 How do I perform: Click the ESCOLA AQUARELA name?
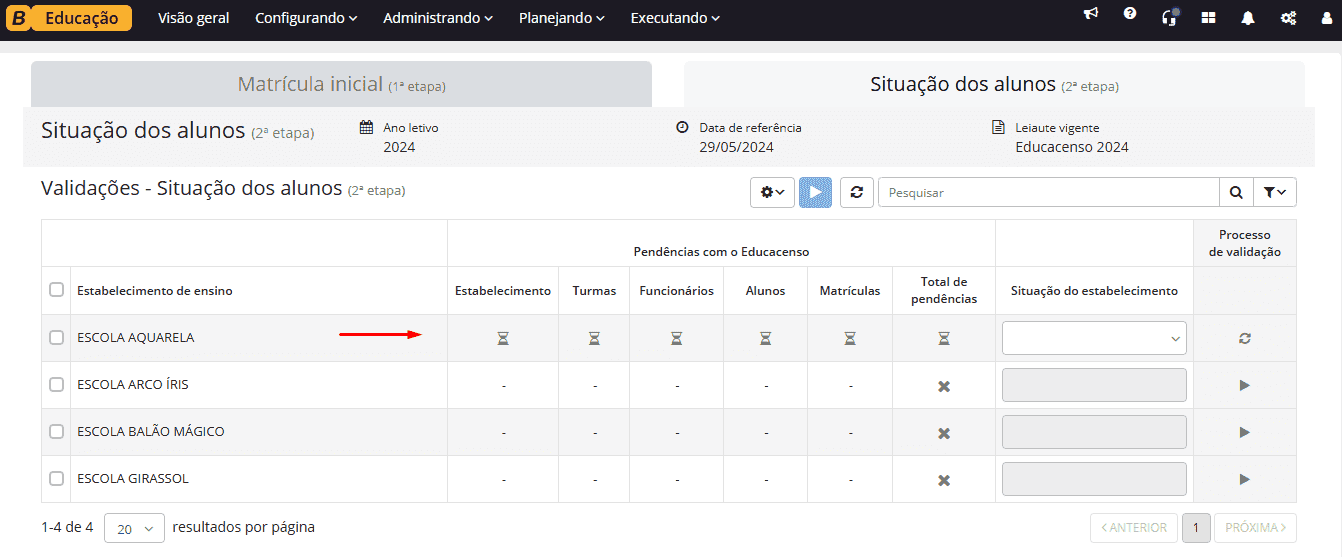point(135,338)
